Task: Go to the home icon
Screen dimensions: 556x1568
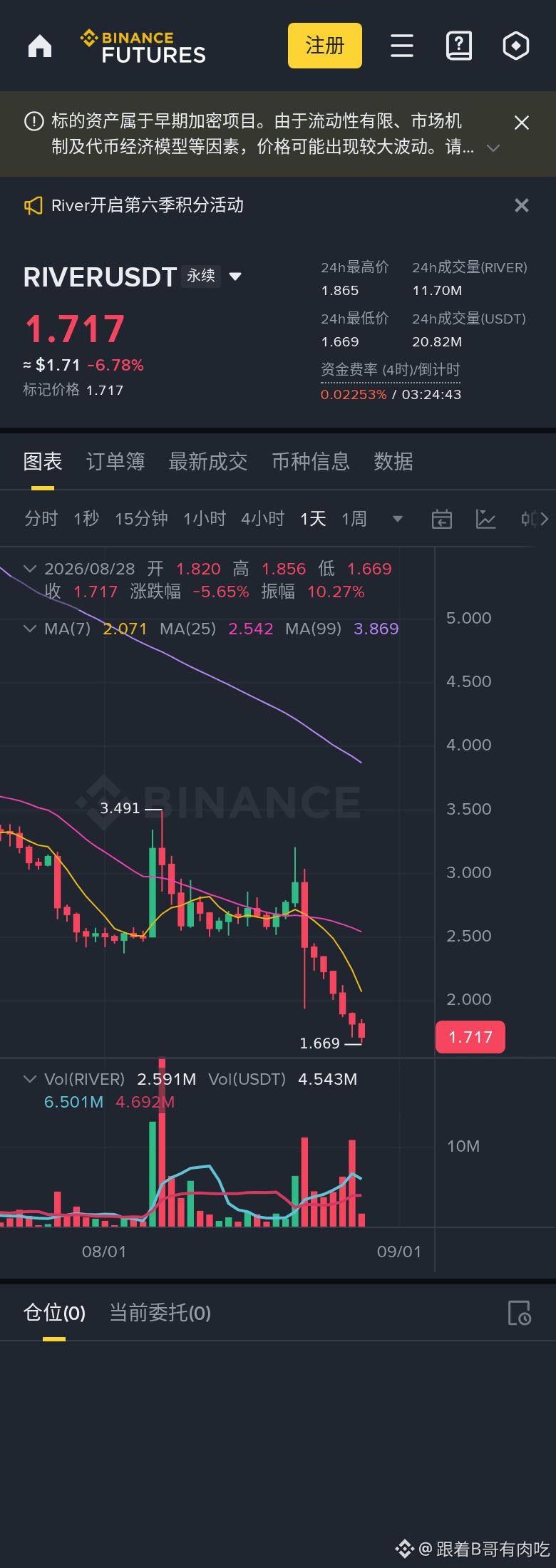Action: pos(40,46)
